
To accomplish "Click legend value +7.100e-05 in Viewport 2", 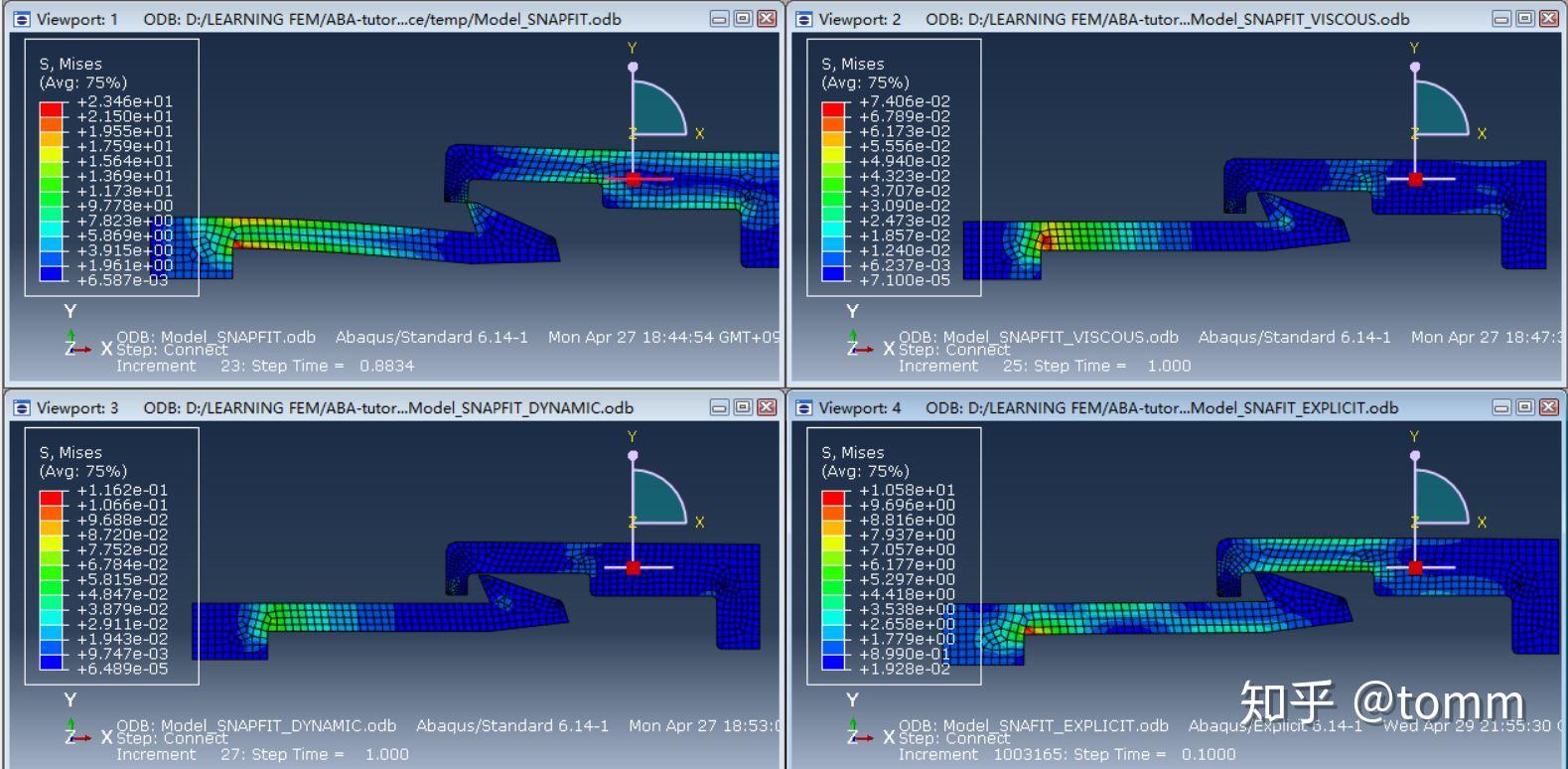I will pyautogui.click(x=905, y=280).
